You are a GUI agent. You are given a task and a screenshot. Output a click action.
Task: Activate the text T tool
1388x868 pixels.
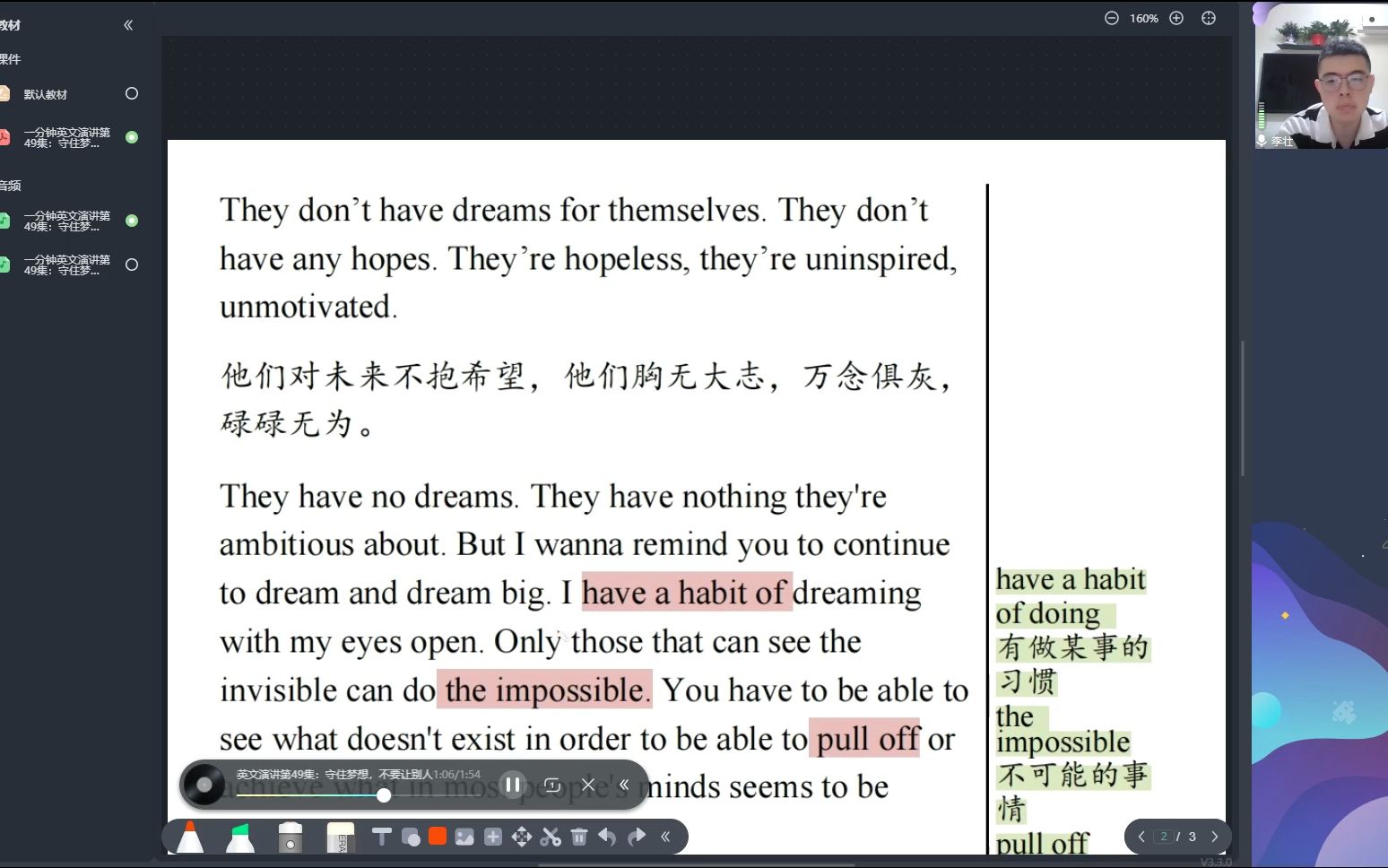pyautogui.click(x=382, y=837)
